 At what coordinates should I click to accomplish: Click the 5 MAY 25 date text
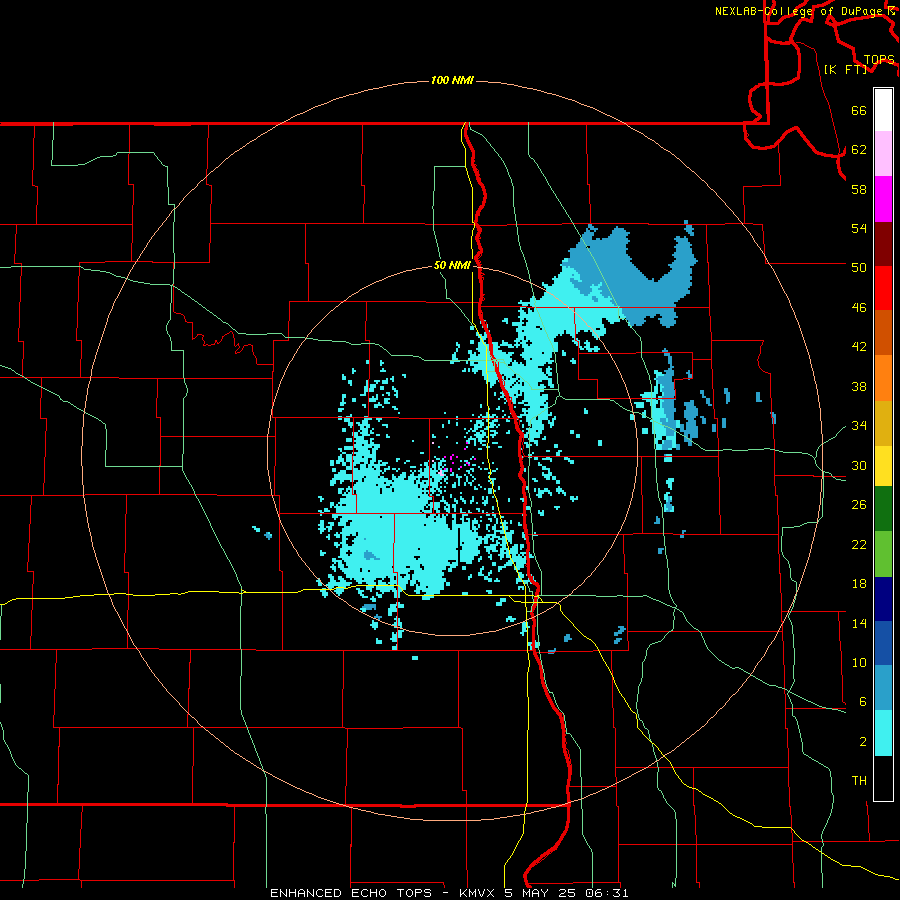click(x=542, y=893)
